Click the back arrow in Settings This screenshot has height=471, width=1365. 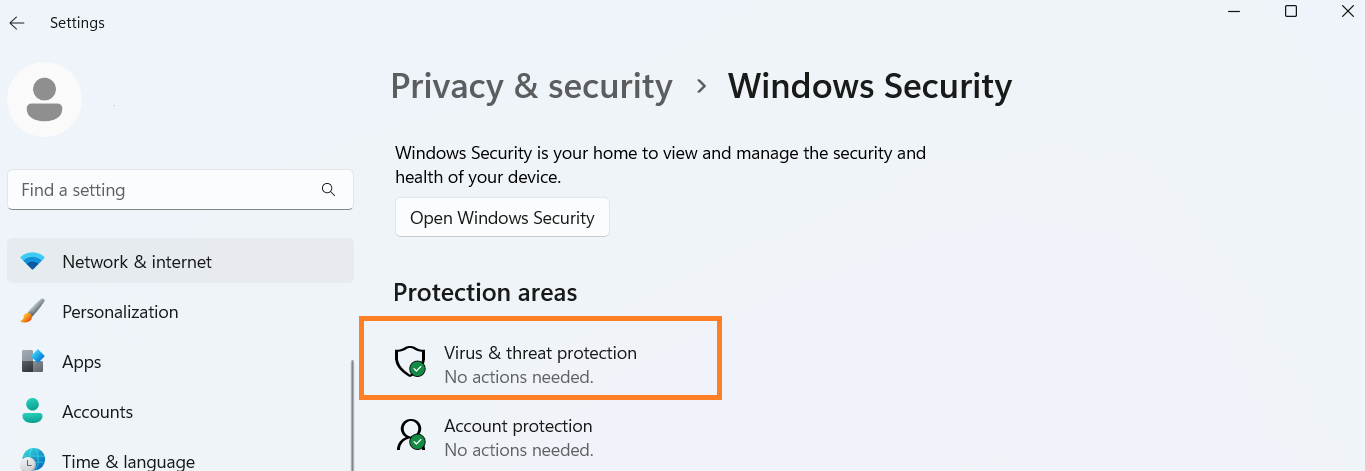point(17,22)
